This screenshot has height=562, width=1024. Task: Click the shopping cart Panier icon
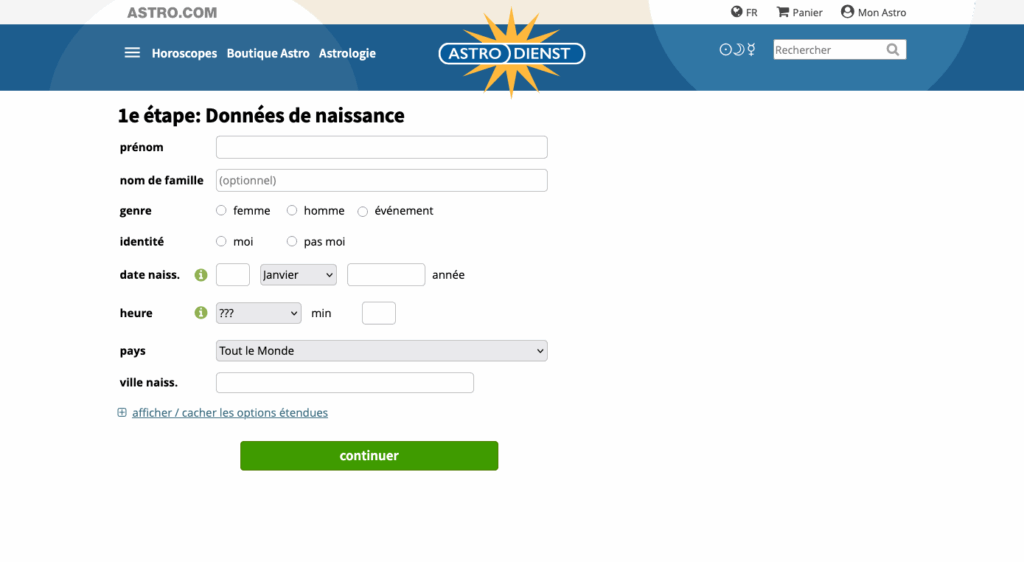click(x=782, y=12)
